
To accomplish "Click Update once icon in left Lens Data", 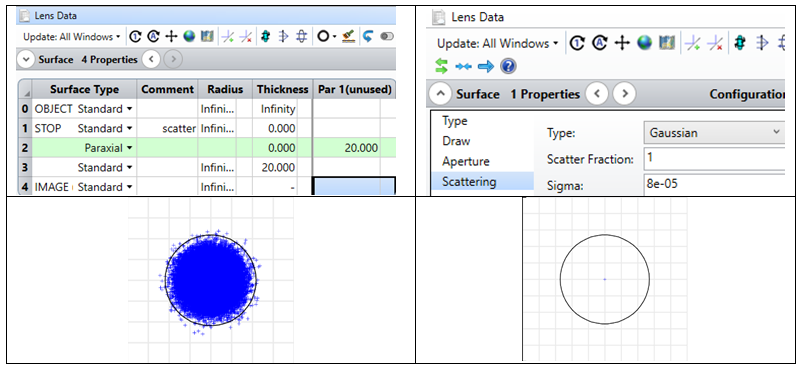I will (x=135, y=37).
